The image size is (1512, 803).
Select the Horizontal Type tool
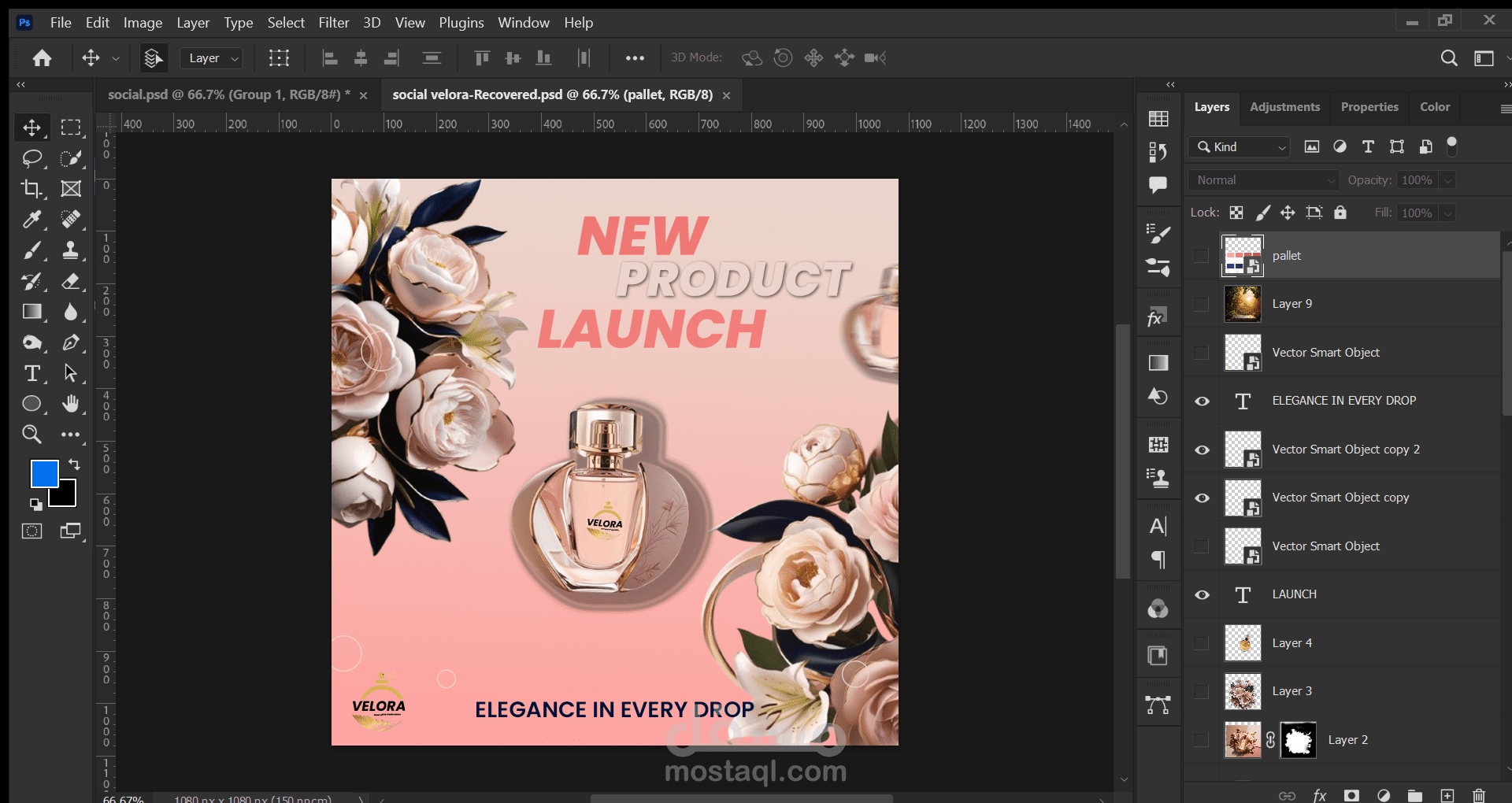click(x=31, y=373)
